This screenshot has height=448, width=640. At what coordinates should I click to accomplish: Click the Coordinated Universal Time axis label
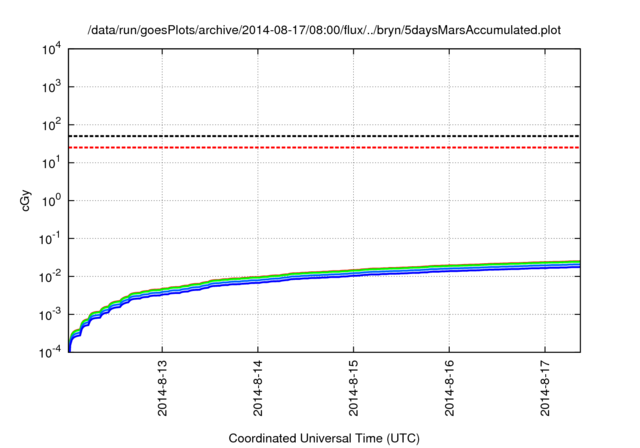(x=324, y=438)
